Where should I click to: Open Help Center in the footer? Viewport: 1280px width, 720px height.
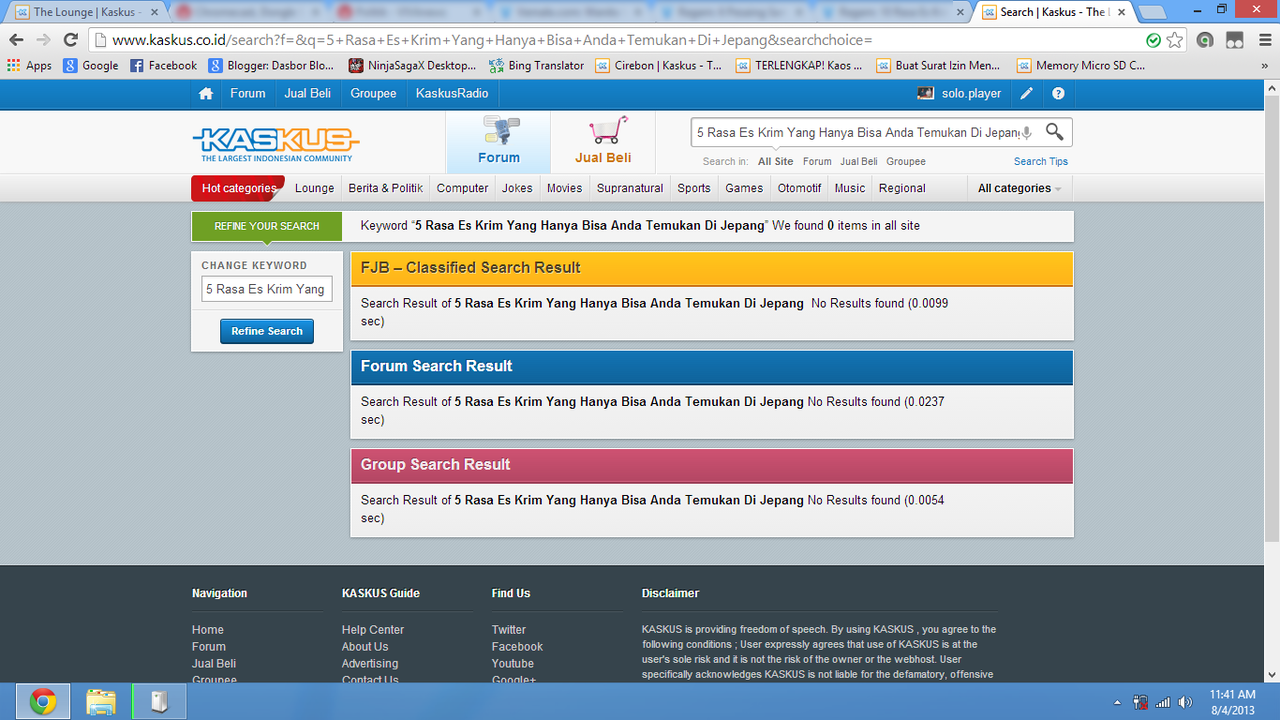373,630
